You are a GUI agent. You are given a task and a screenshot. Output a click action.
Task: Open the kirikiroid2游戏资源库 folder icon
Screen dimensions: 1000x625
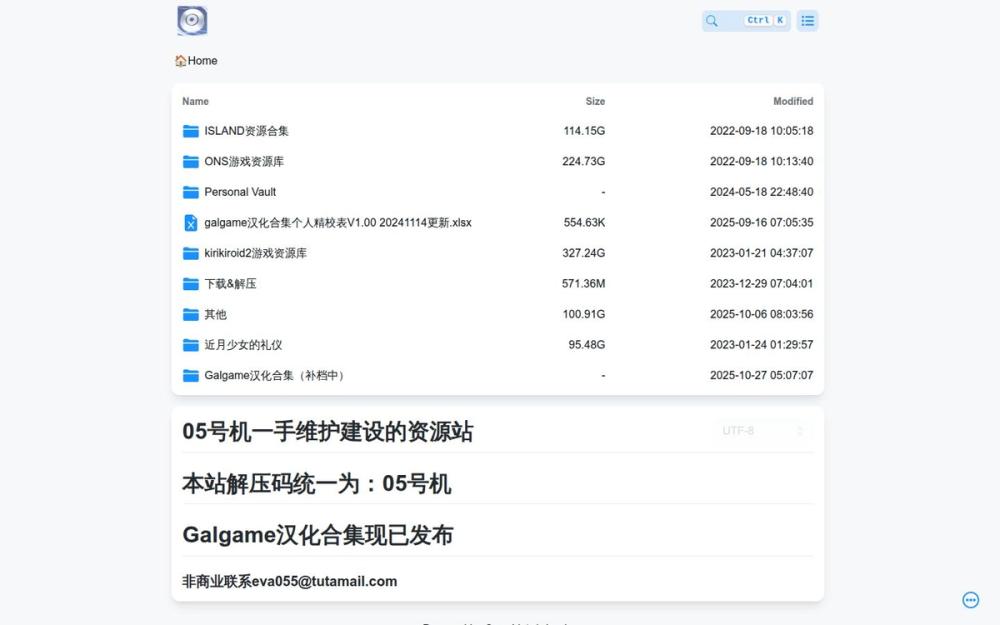coord(191,254)
